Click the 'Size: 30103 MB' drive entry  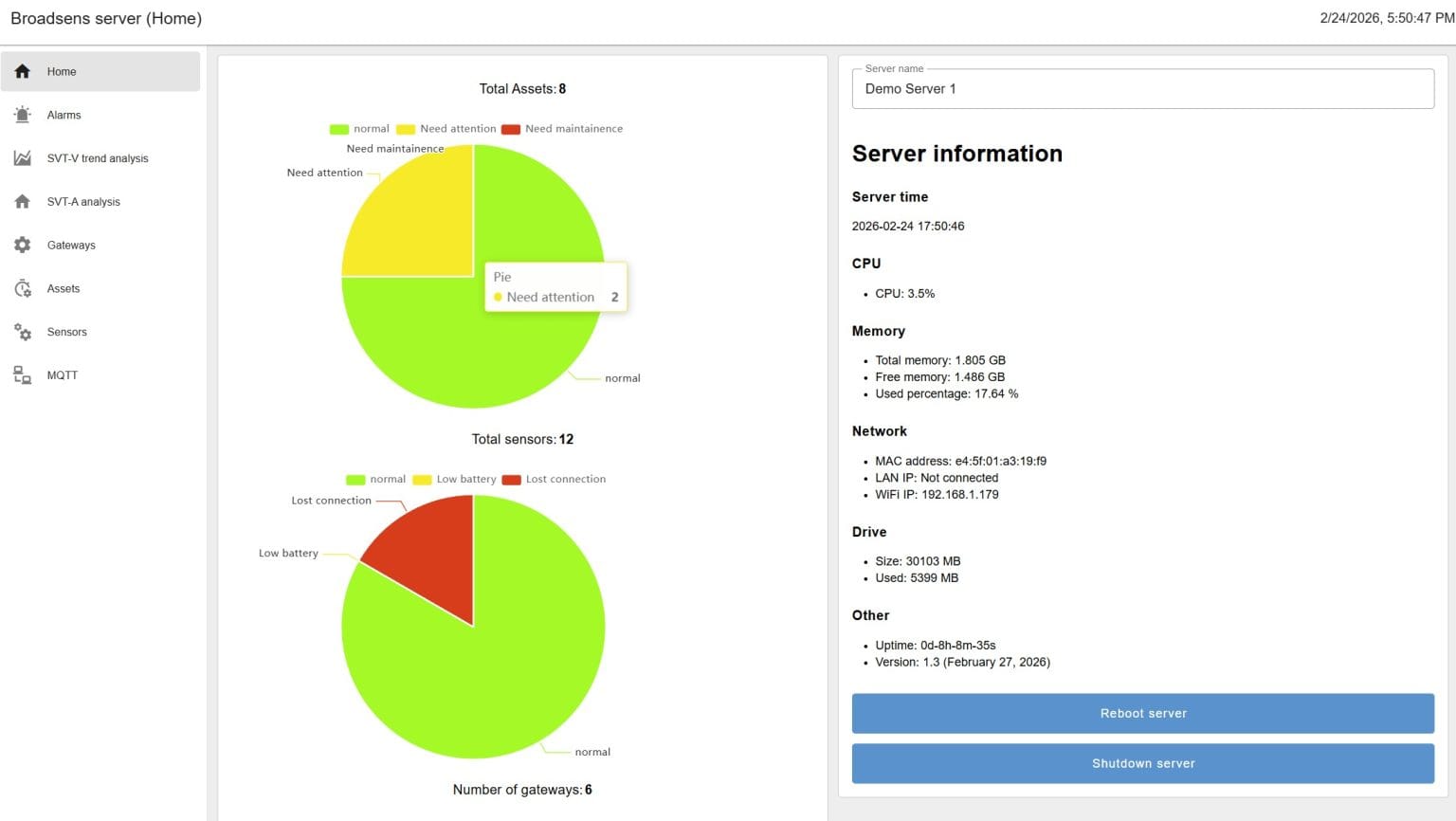pos(918,561)
